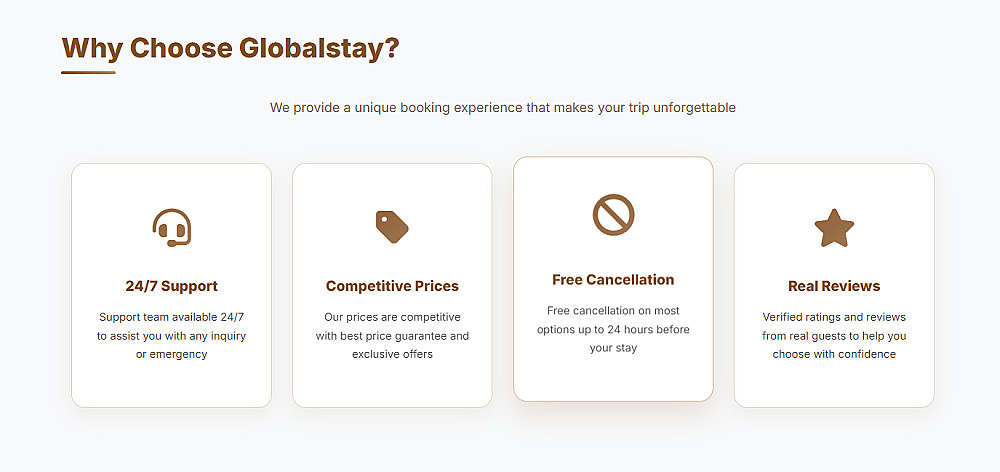This screenshot has width=1000, height=472.
Task: Click empty space in the Real Reviews card
Action: tap(834, 385)
